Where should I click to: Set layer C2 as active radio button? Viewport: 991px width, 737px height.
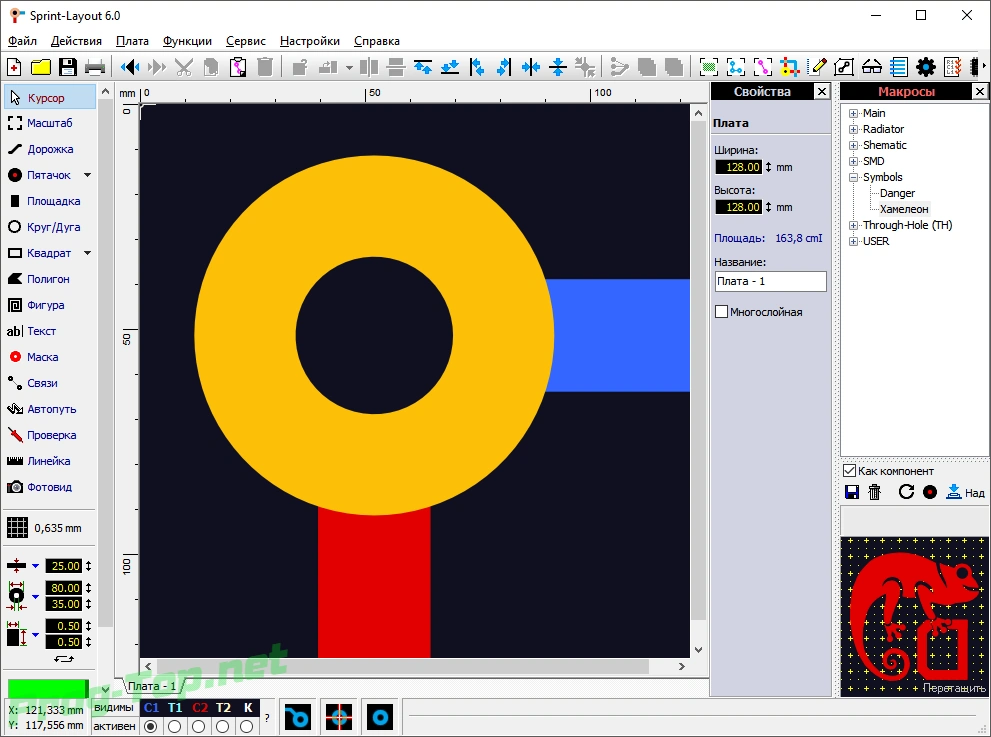click(x=198, y=726)
